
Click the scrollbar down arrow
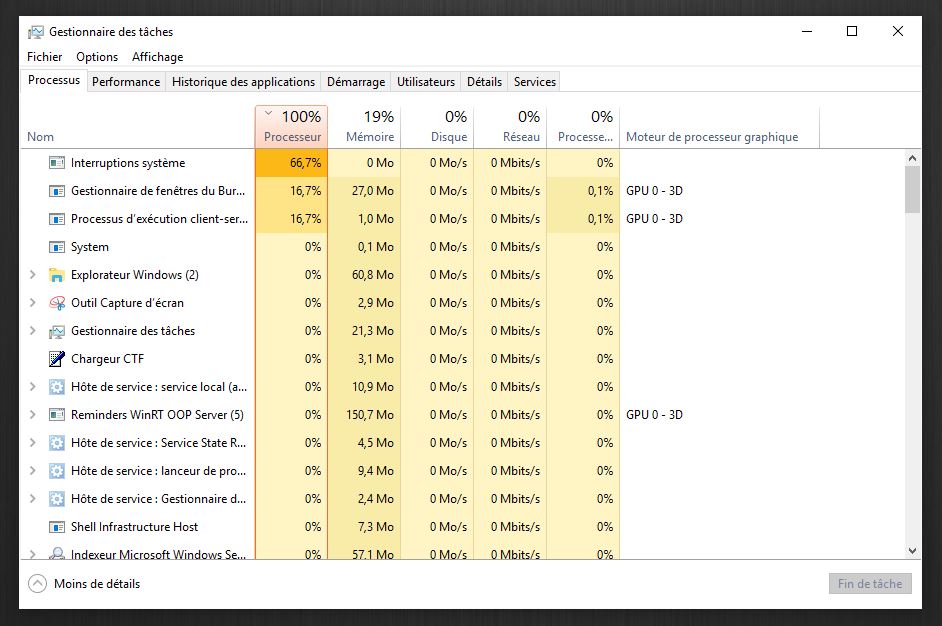coord(912,551)
